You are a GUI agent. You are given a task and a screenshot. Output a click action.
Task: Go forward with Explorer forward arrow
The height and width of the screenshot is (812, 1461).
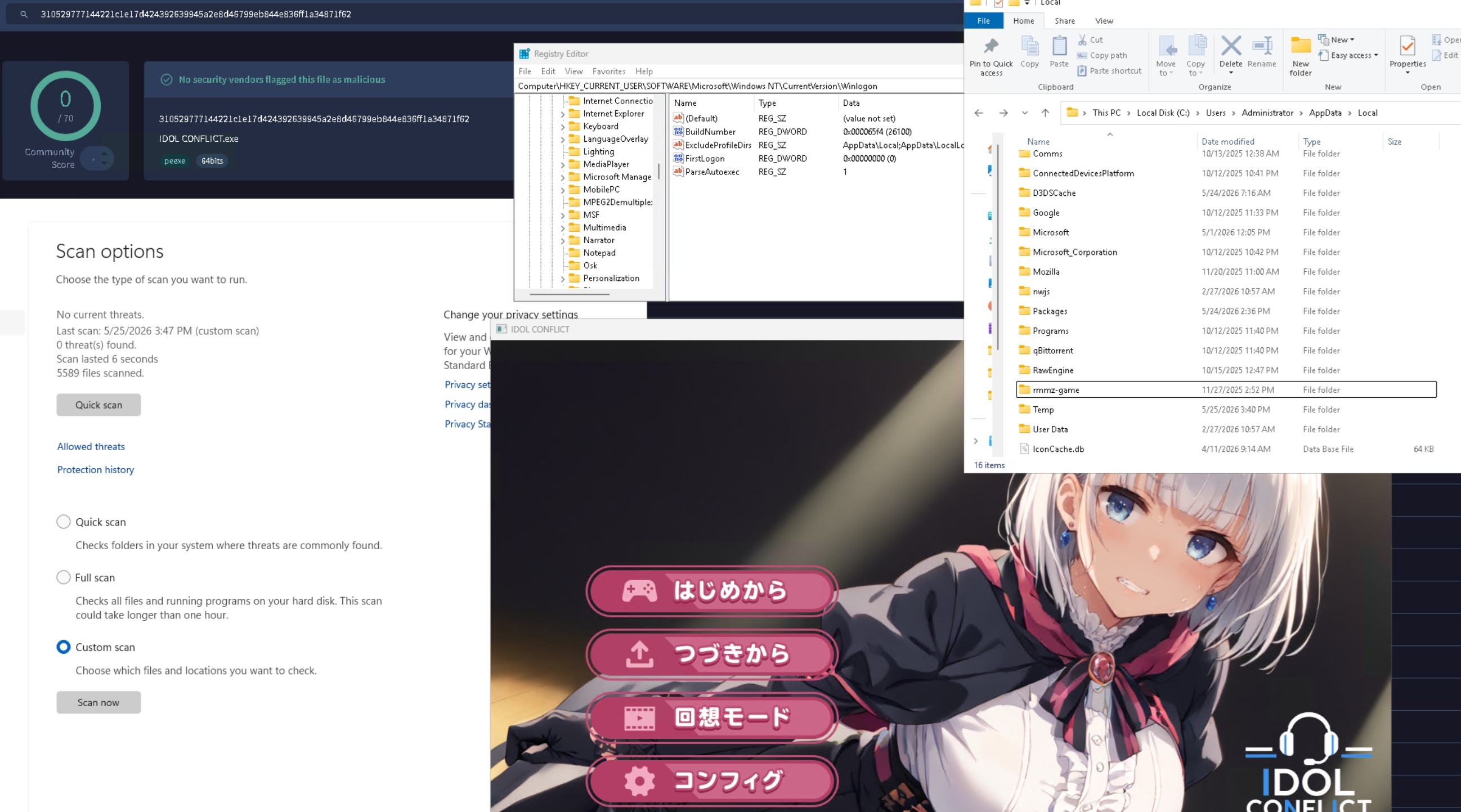pyautogui.click(x=1003, y=113)
